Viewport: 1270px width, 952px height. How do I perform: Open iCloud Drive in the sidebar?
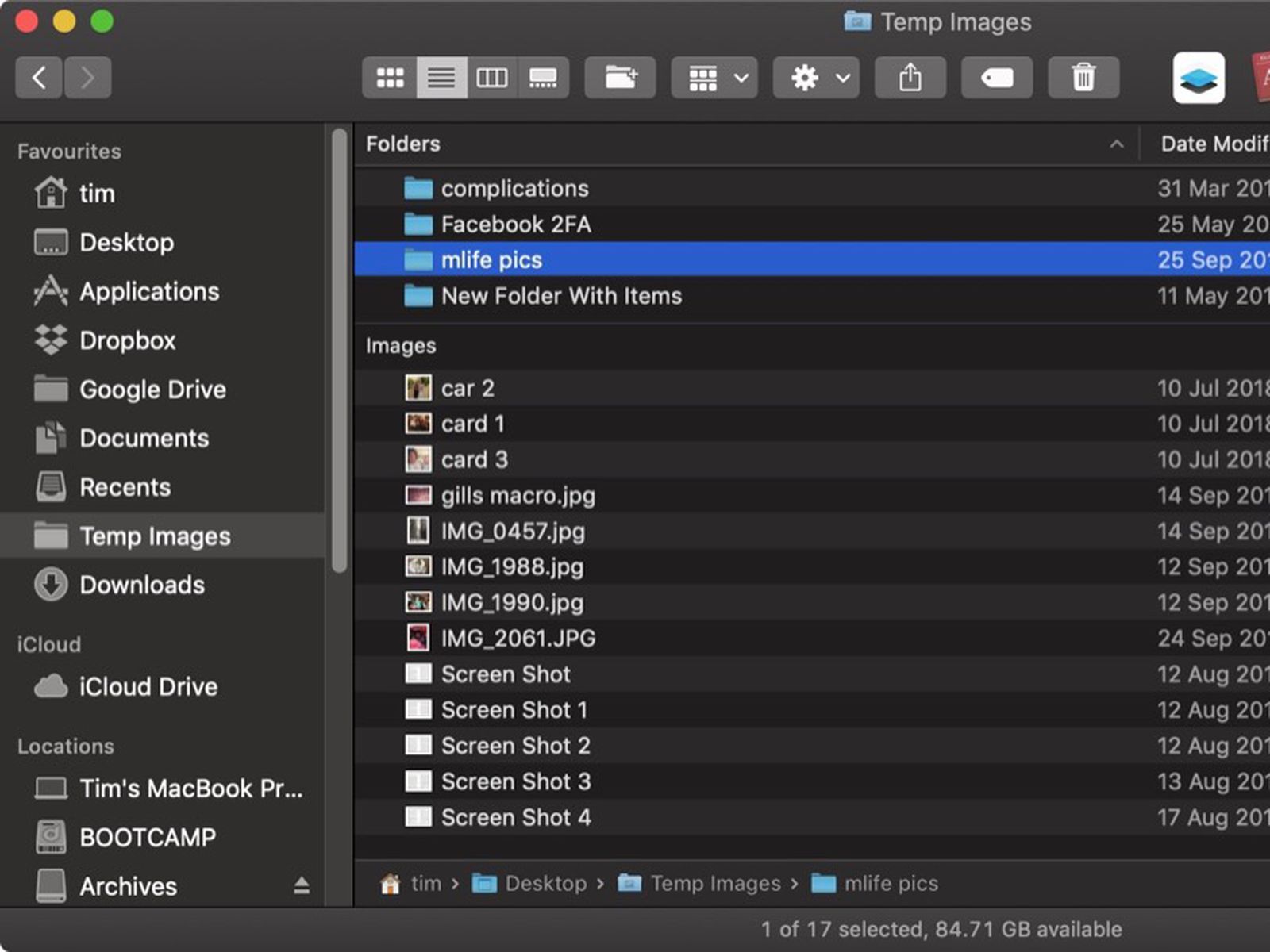tap(148, 686)
